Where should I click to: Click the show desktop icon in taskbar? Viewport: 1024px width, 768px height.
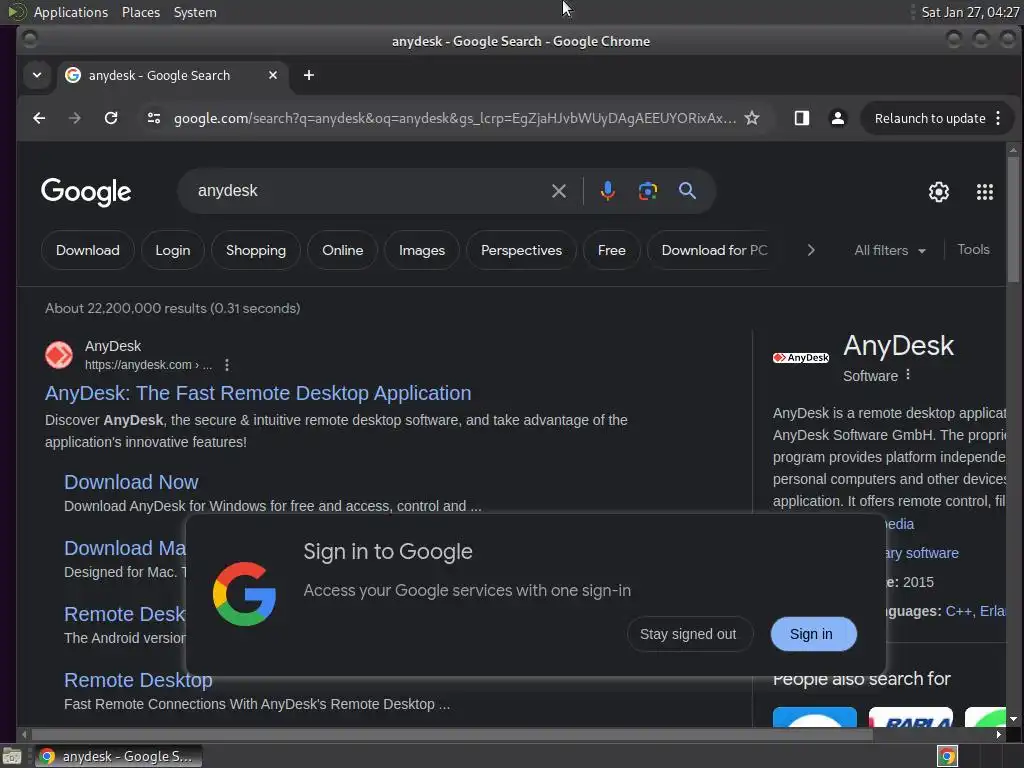(x=12, y=756)
